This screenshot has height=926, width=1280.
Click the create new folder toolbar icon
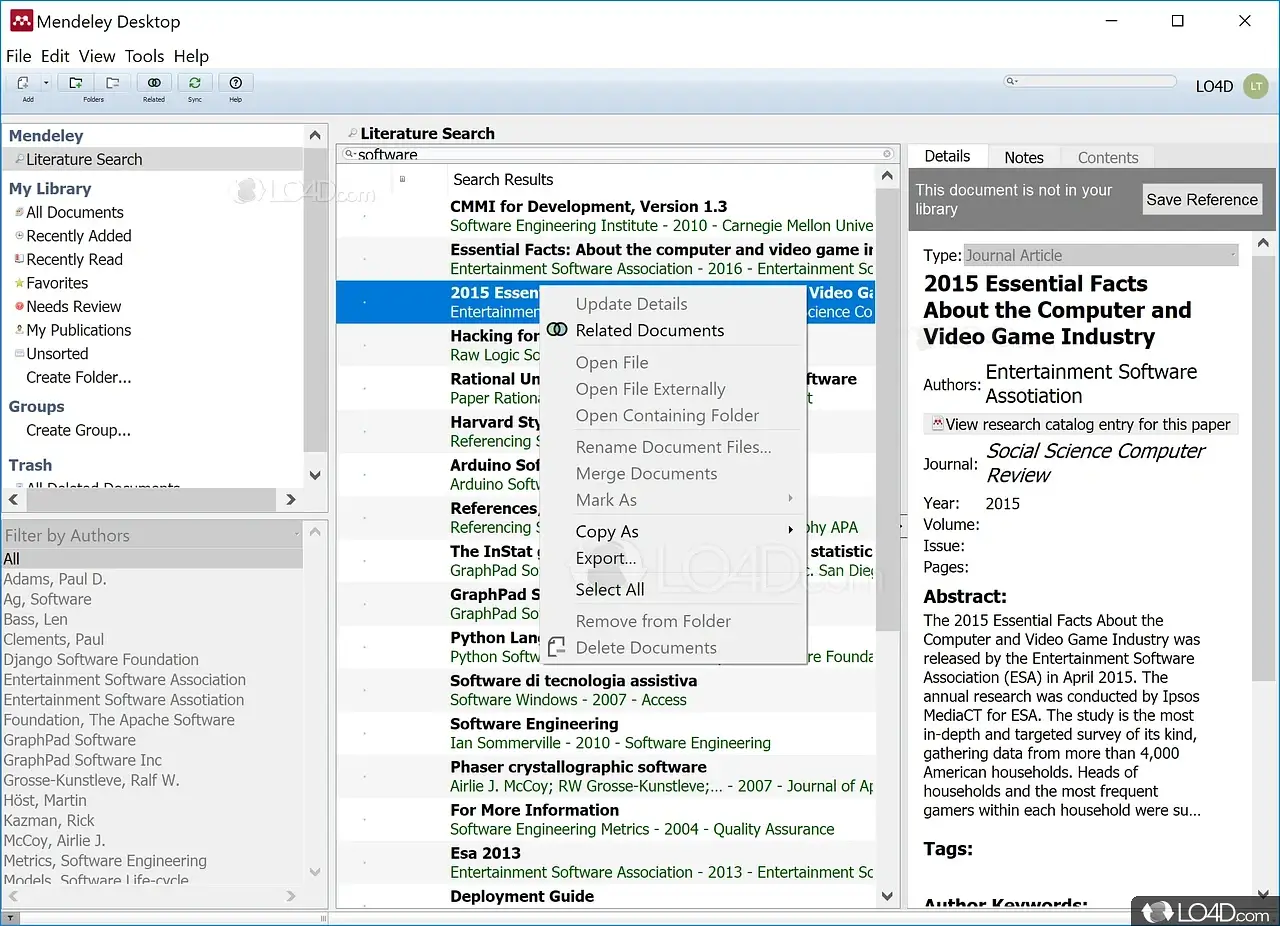76,84
